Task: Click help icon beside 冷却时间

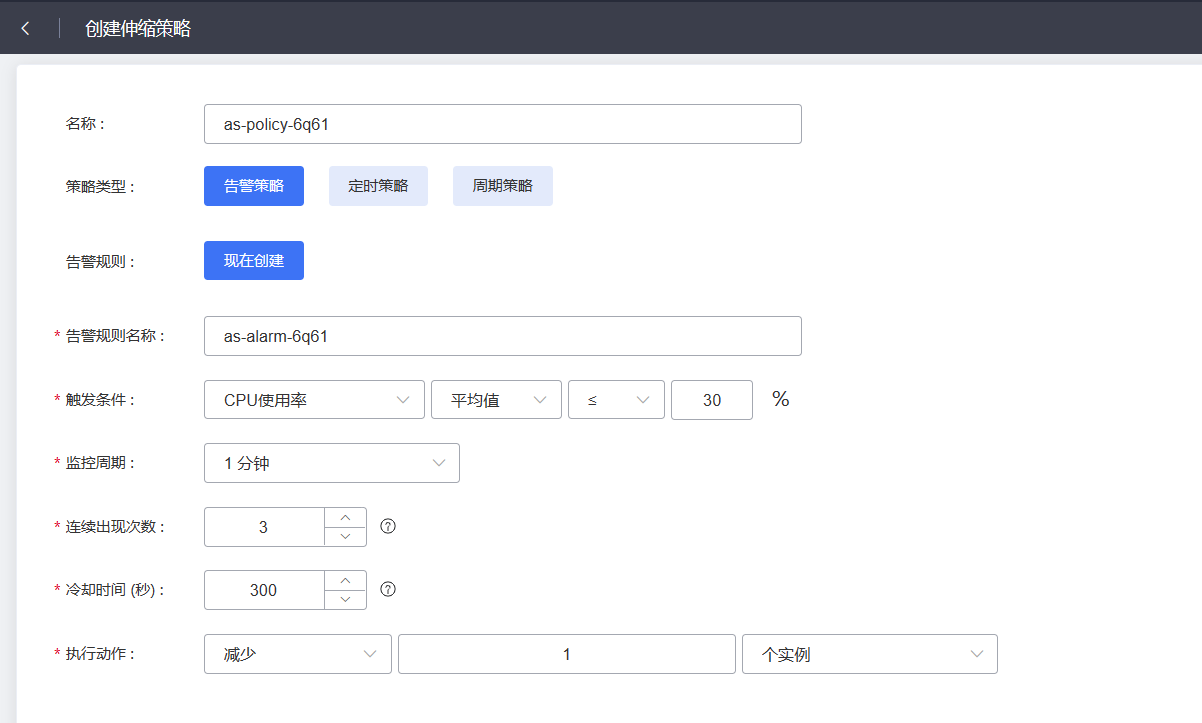Action: click(389, 589)
